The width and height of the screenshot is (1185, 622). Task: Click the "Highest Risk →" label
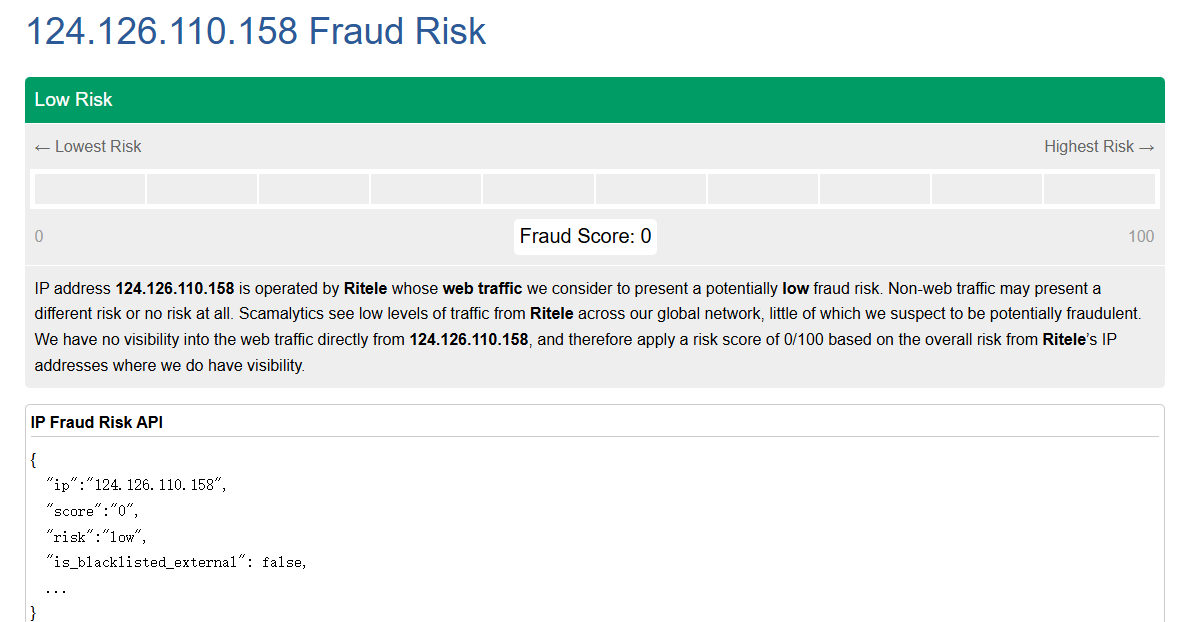coord(1099,147)
